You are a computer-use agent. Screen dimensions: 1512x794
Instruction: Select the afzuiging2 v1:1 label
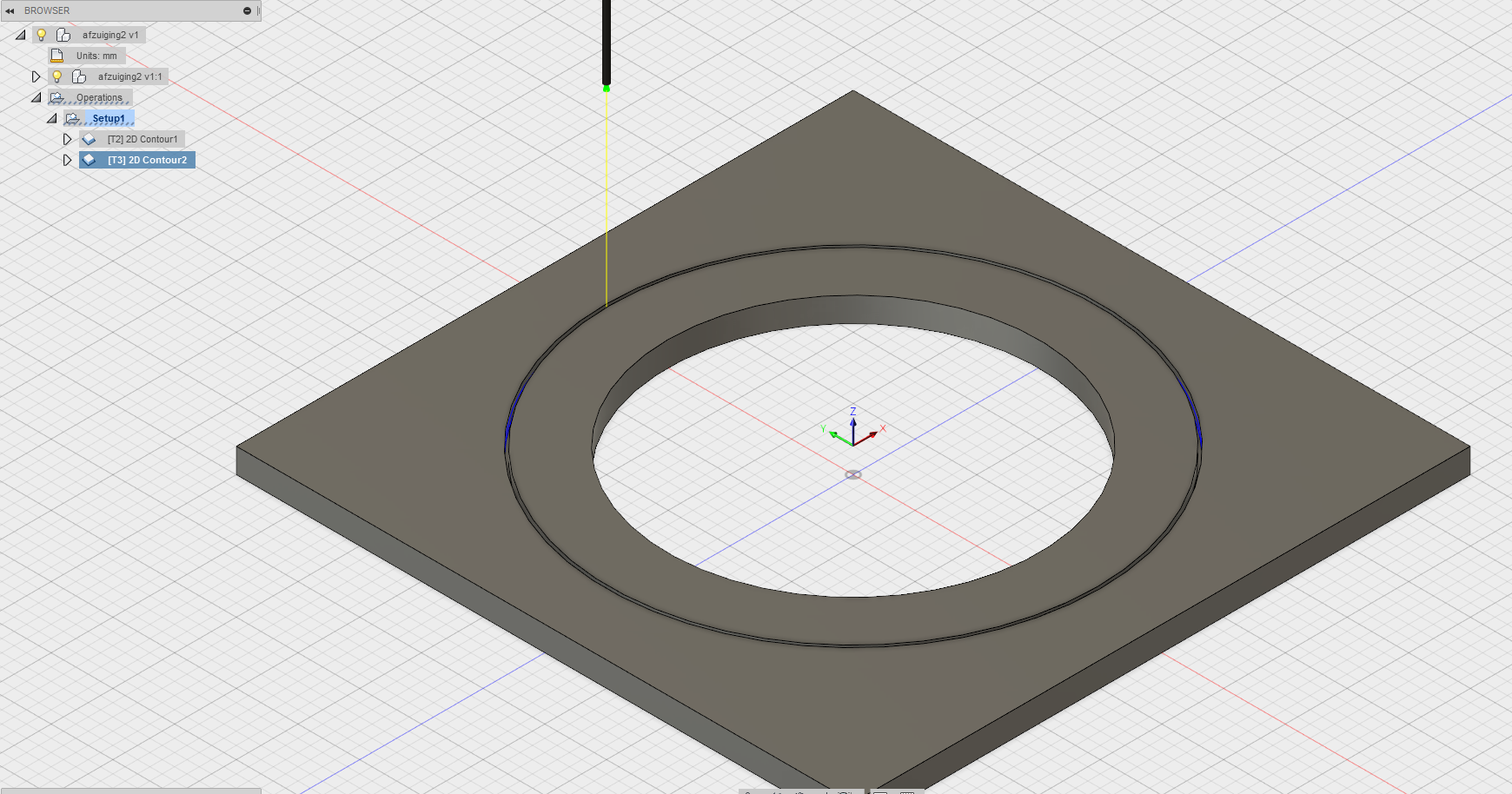point(130,76)
